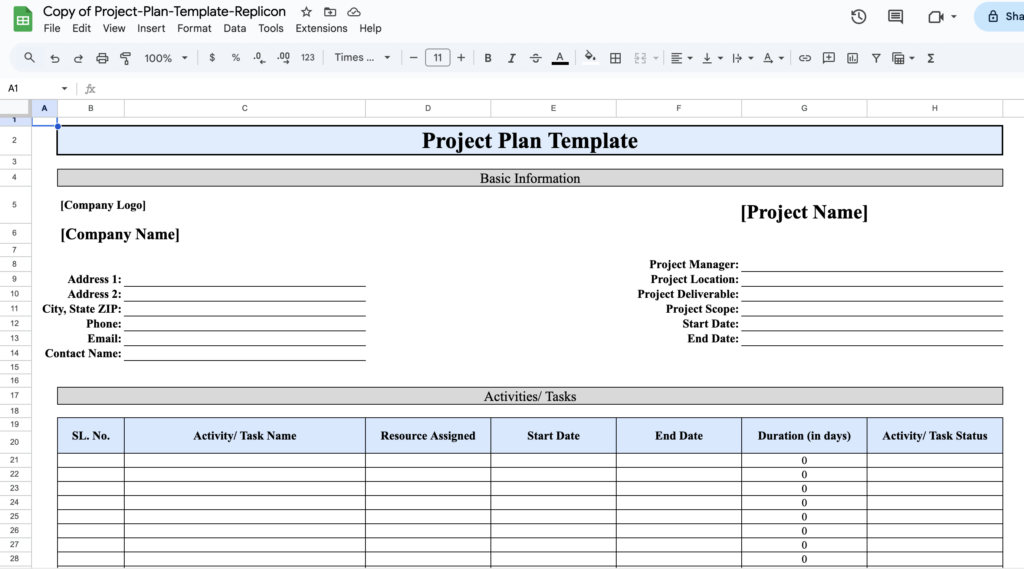Open horizontal align dropdown
Image resolution: width=1024 pixels, height=569 pixels.
point(681,58)
